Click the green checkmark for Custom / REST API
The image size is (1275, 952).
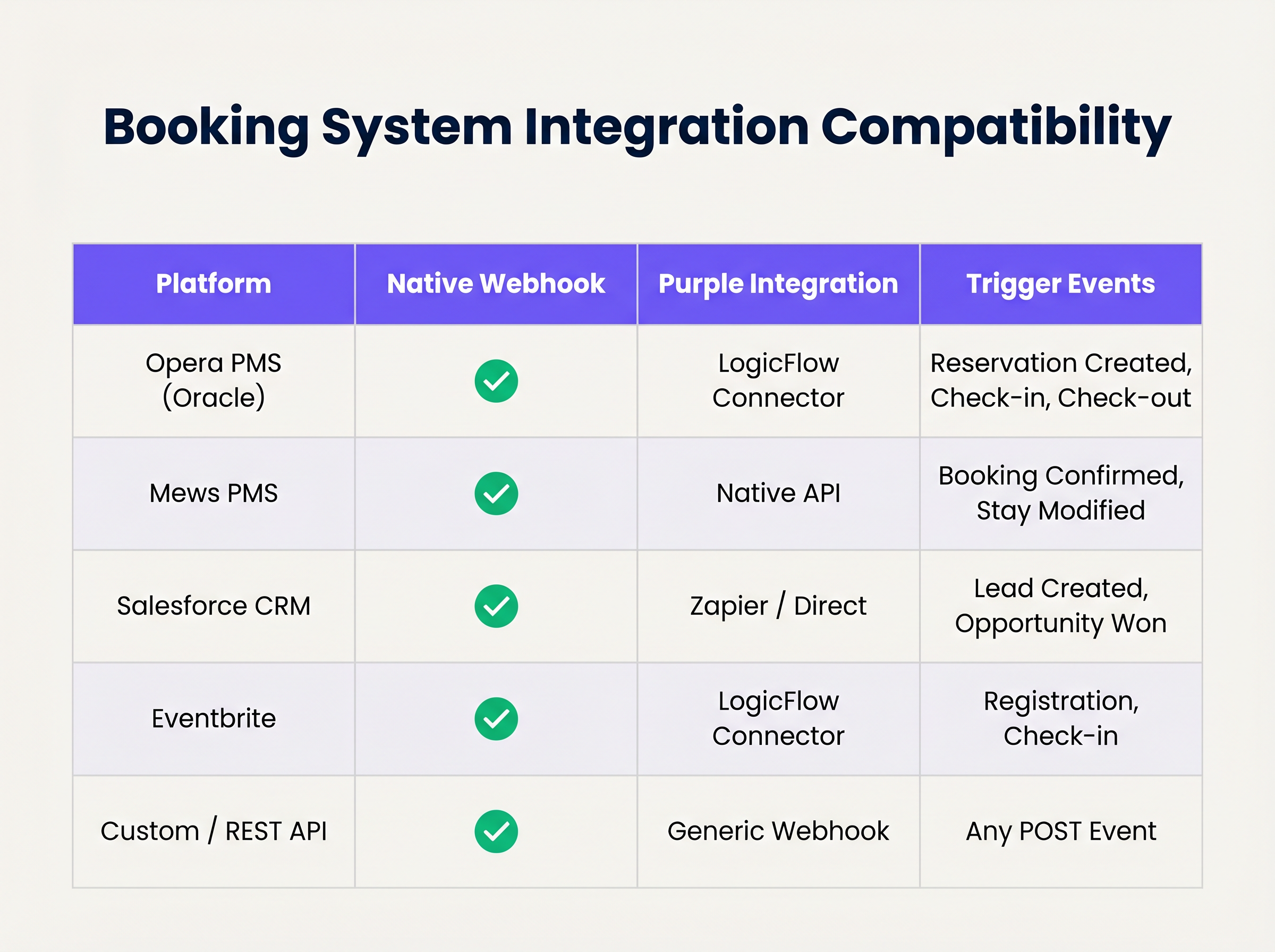coord(496,830)
